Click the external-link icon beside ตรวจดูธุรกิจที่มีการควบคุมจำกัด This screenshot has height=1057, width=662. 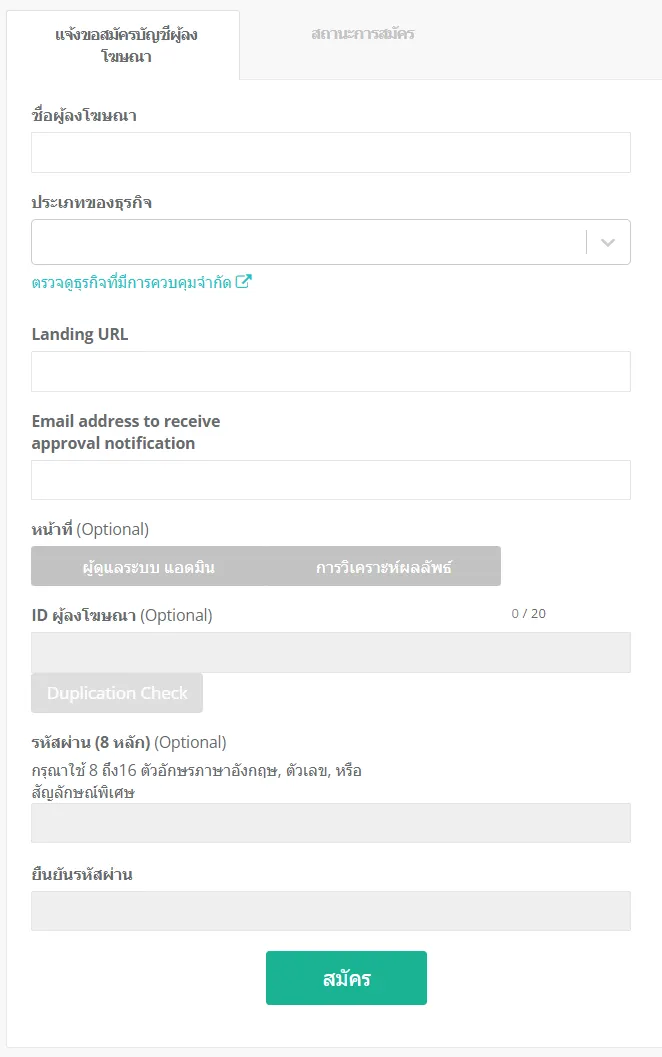pyautogui.click(x=243, y=281)
